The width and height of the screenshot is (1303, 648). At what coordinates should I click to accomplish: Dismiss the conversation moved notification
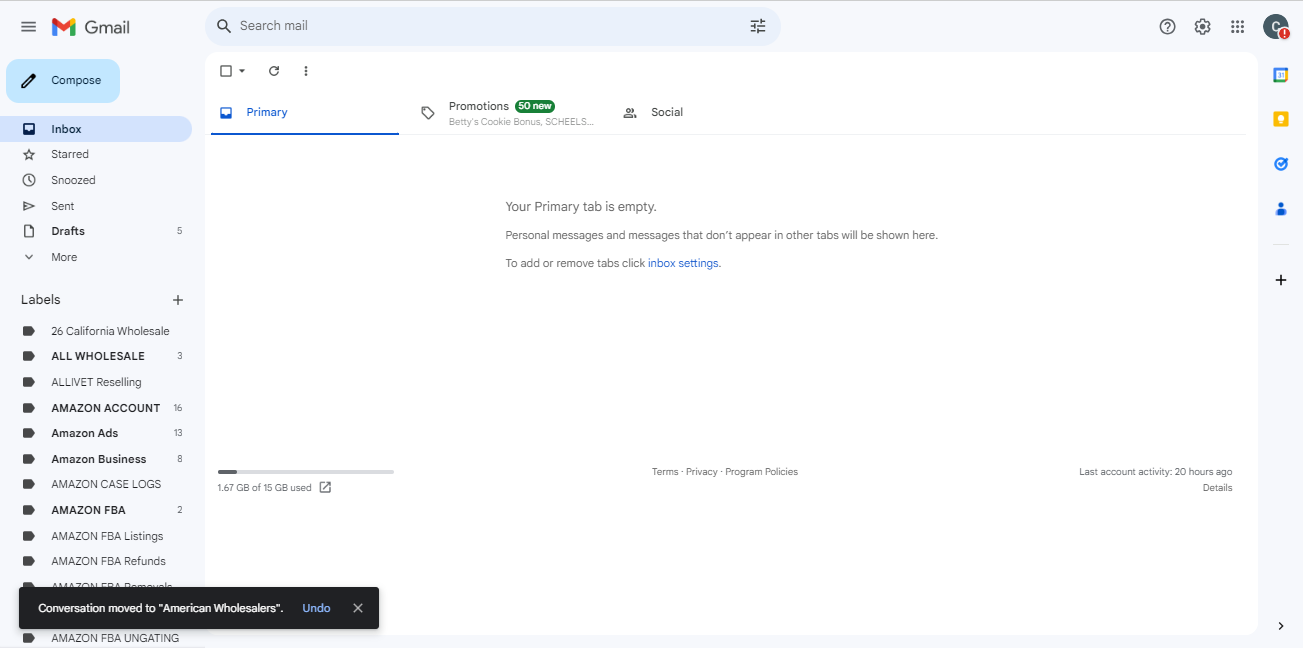358,608
